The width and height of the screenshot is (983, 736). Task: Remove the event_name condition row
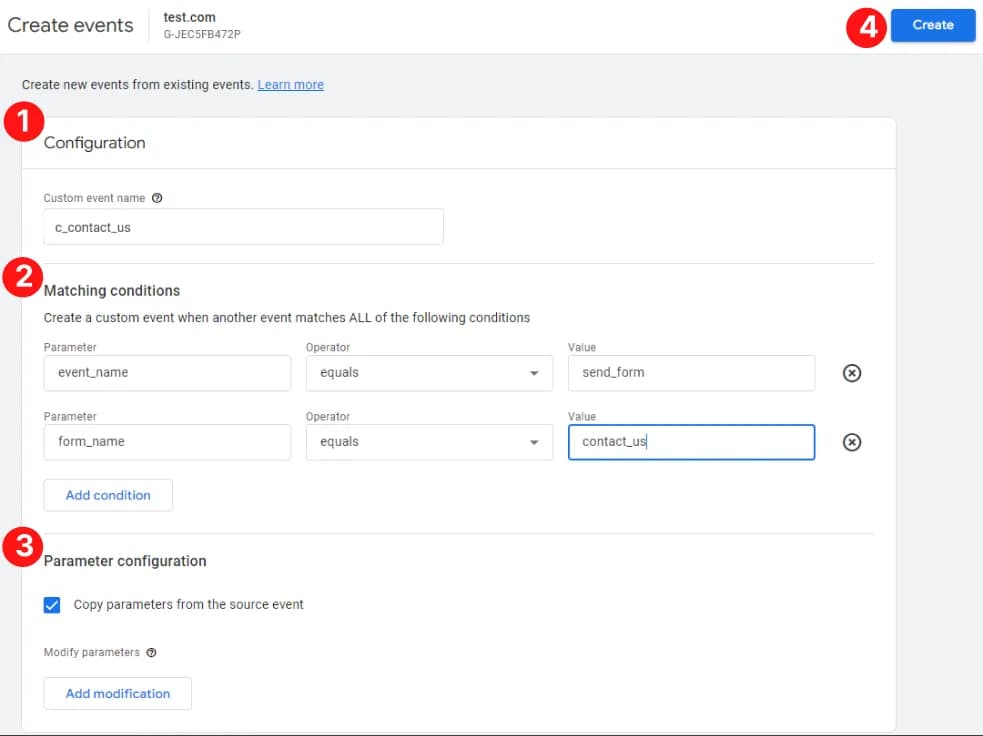[851, 373]
